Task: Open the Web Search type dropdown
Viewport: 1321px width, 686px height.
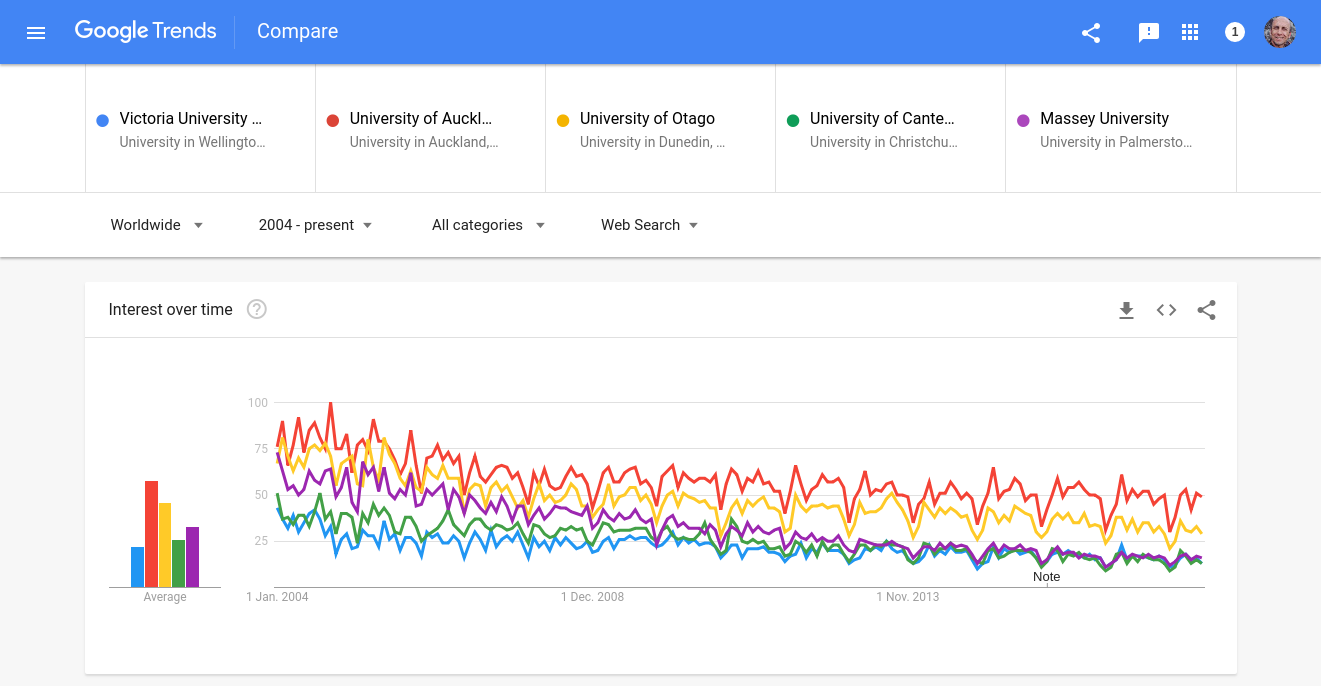Action: 649,225
